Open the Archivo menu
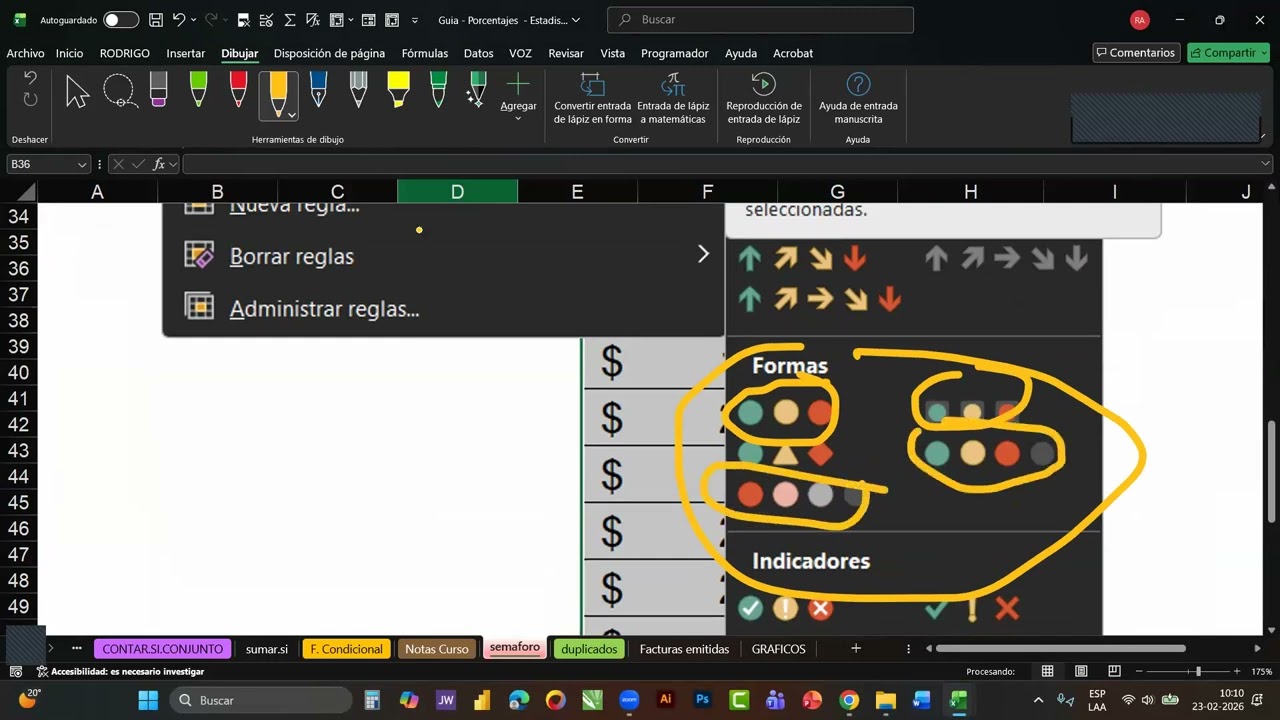The image size is (1280, 720). (x=25, y=53)
